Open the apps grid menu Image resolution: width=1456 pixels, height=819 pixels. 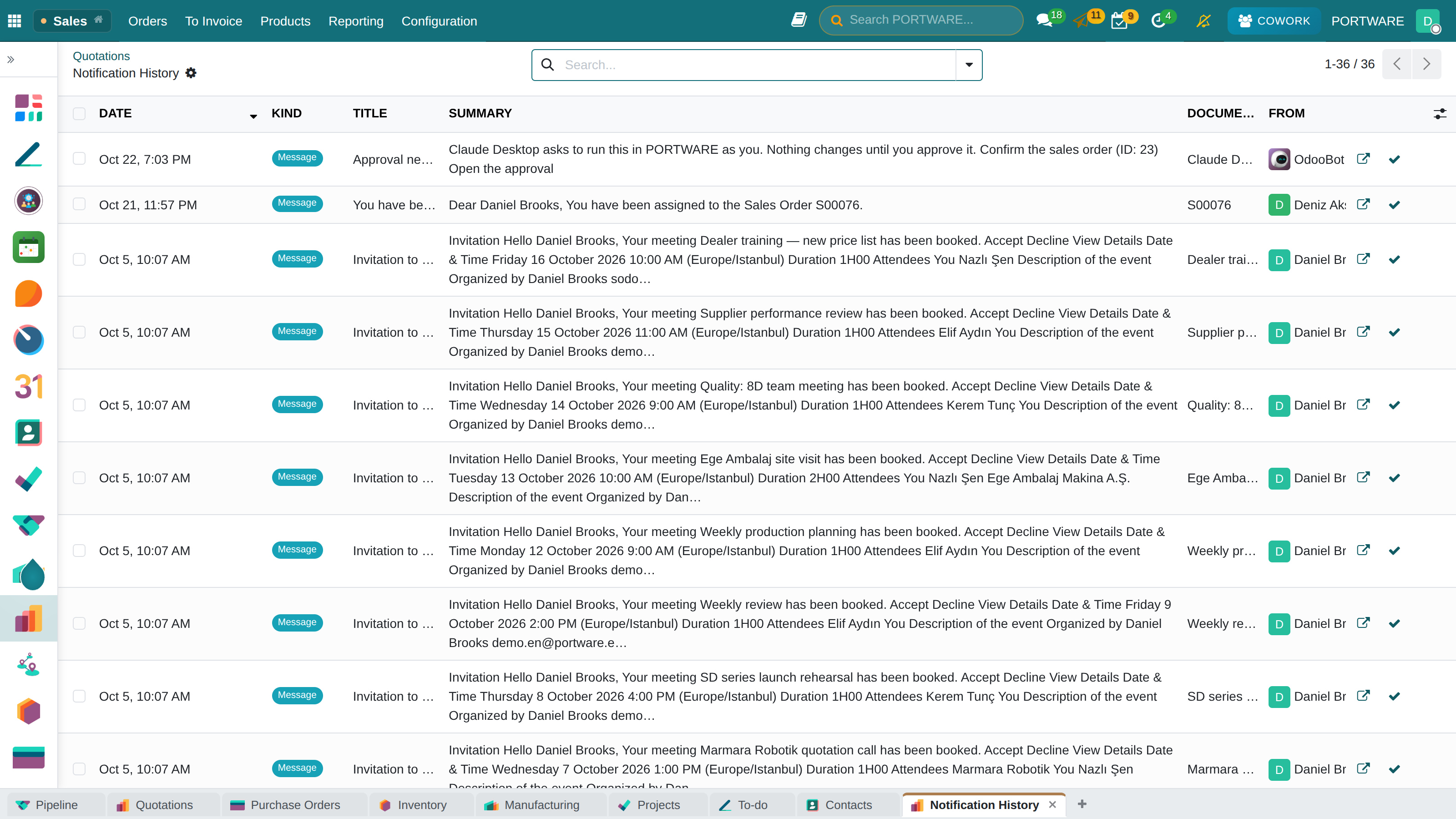tap(15, 21)
